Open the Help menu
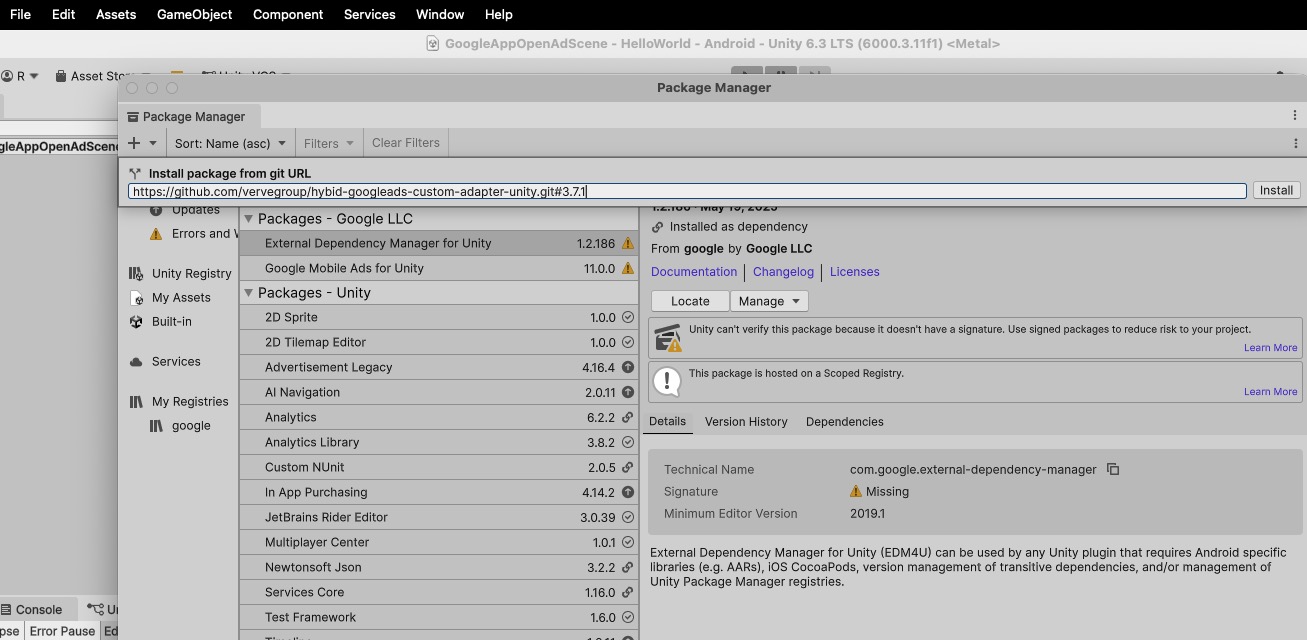Image resolution: width=1307 pixels, height=640 pixels. (498, 14)
